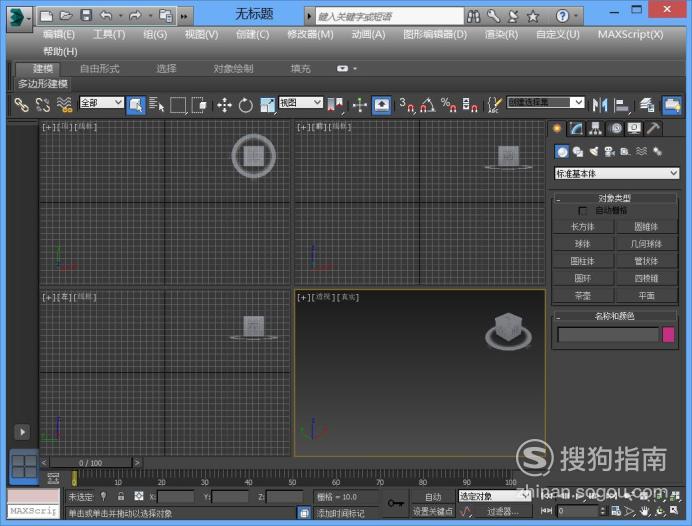Click the Select and Link chain icon
This screenshot has height=526, width=692.
pos(21,105)
